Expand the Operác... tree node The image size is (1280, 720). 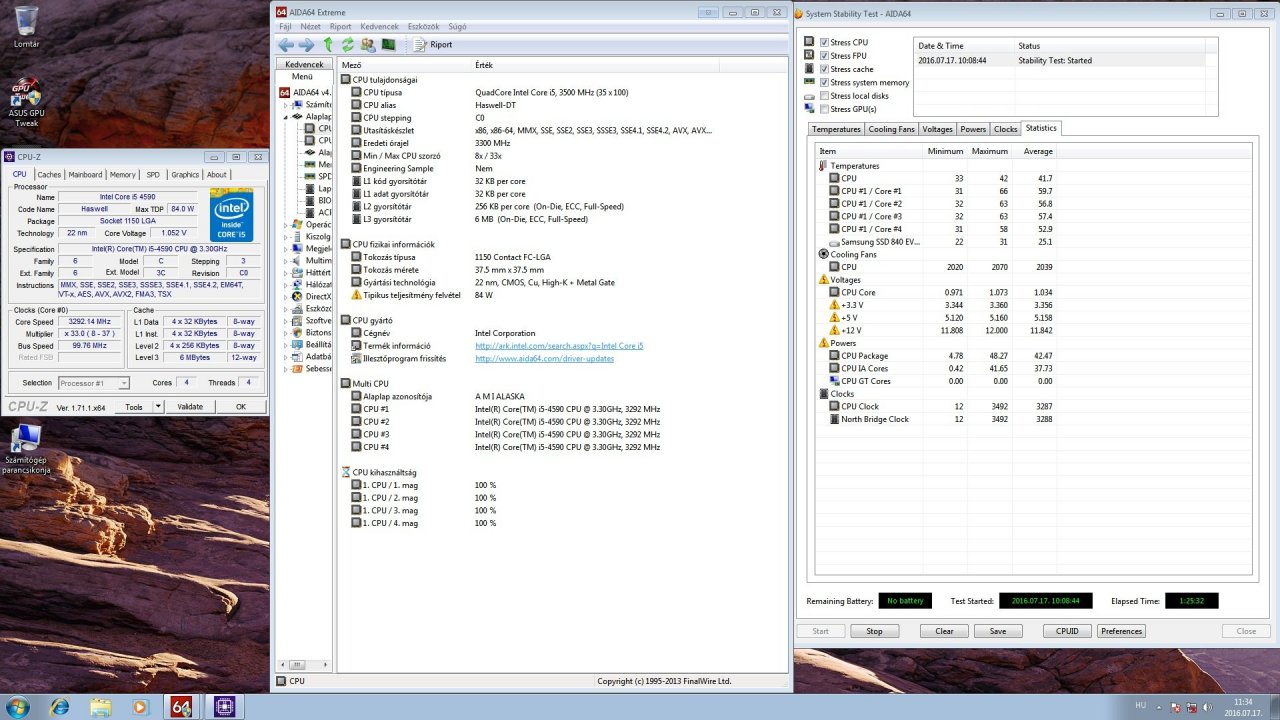coord(285,224)
